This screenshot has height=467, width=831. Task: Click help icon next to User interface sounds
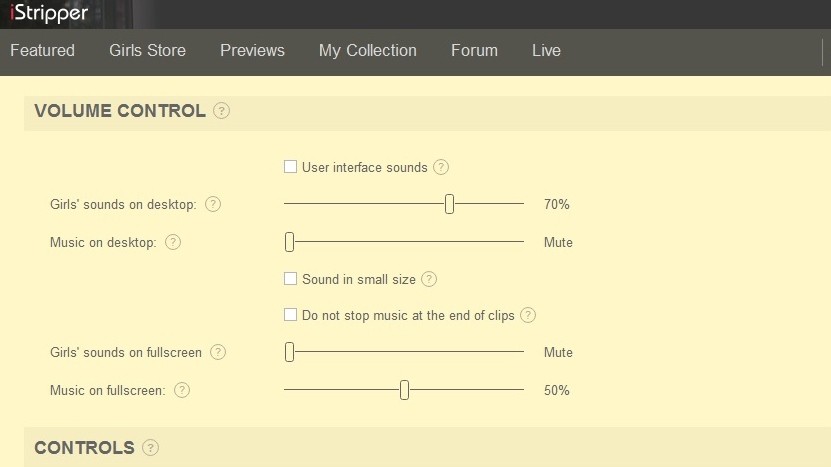pos(441,168)
